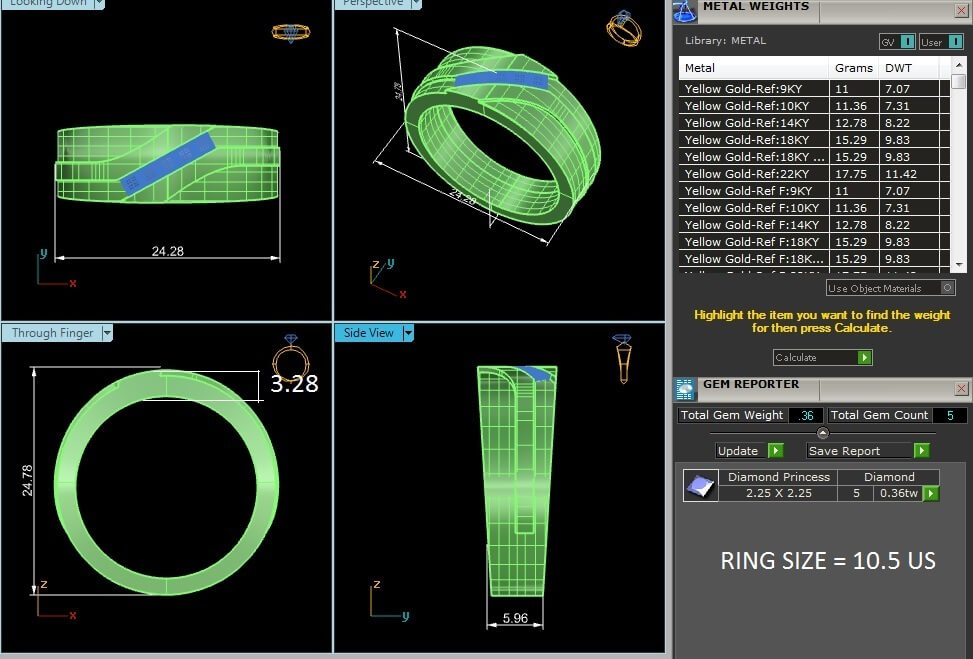This screenshot has width=973, height=659.
Task: Select the Through Finger viewport tab
Action: pyautogui.click(x=52, y=333)
